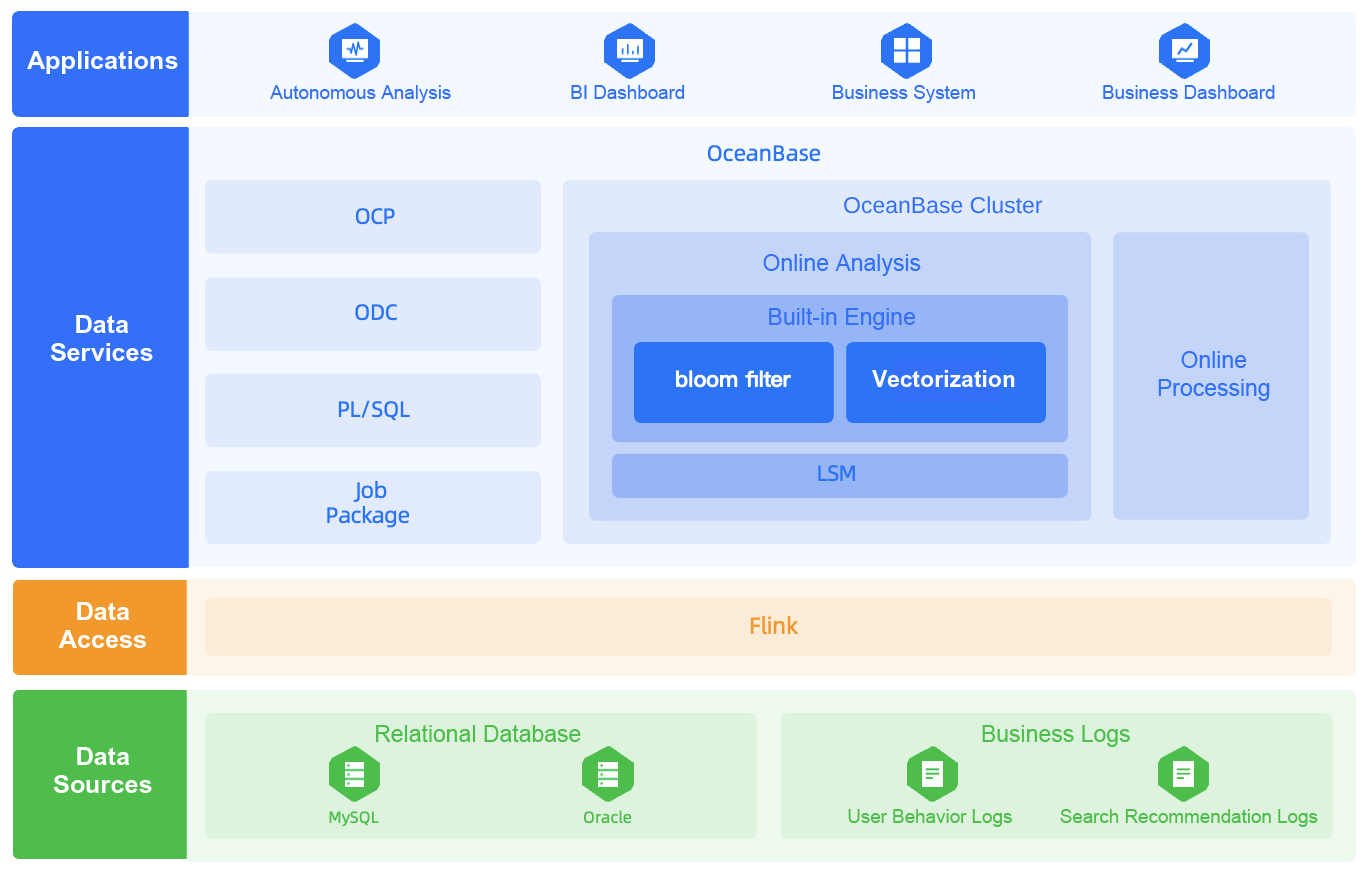Click the MySQL server icon
The image size is (1370, 872).
point(354,774)
